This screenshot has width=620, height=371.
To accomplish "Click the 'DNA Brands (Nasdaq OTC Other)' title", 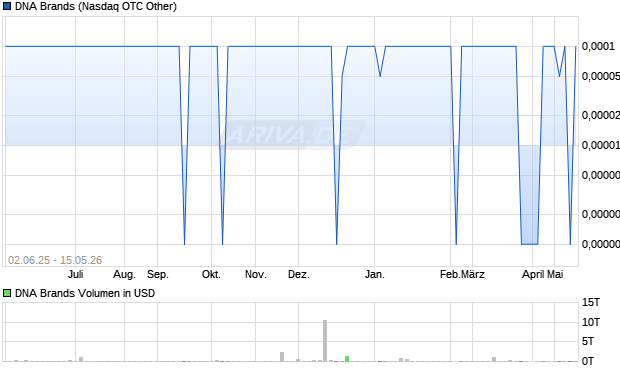I will coord(96,6).
